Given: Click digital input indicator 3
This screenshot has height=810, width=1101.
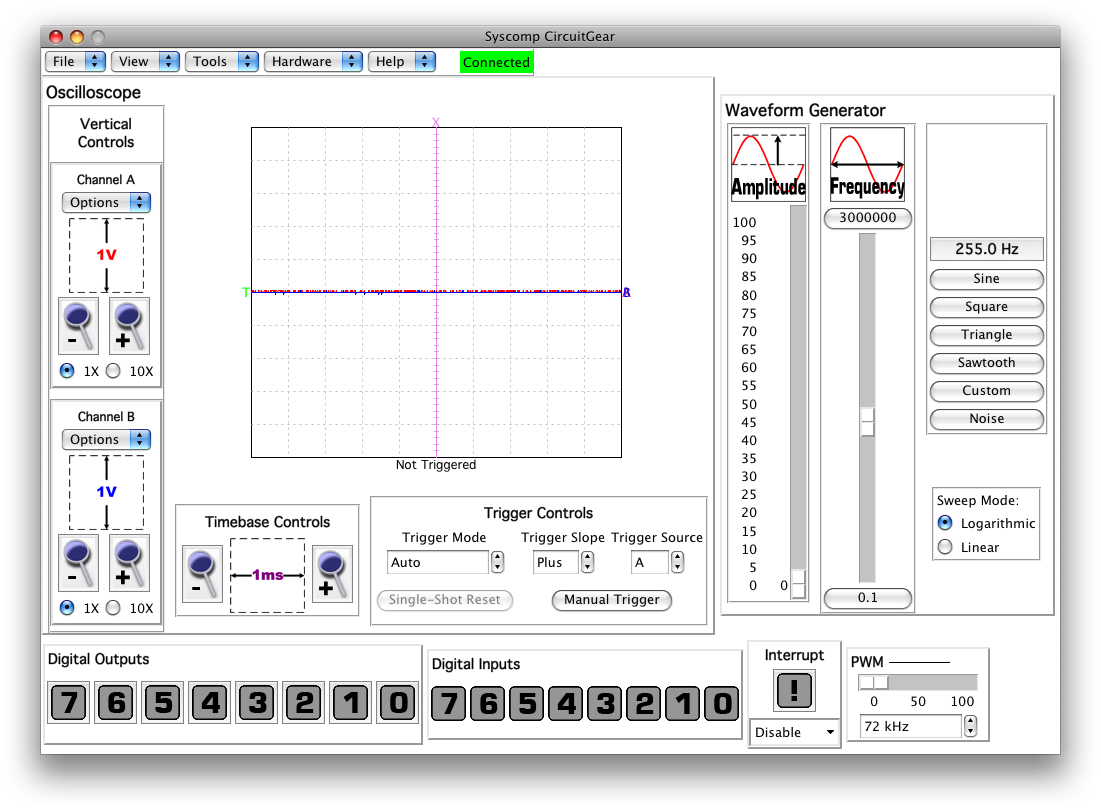Looking at the screenshot, I should click(x=605, y=704).
